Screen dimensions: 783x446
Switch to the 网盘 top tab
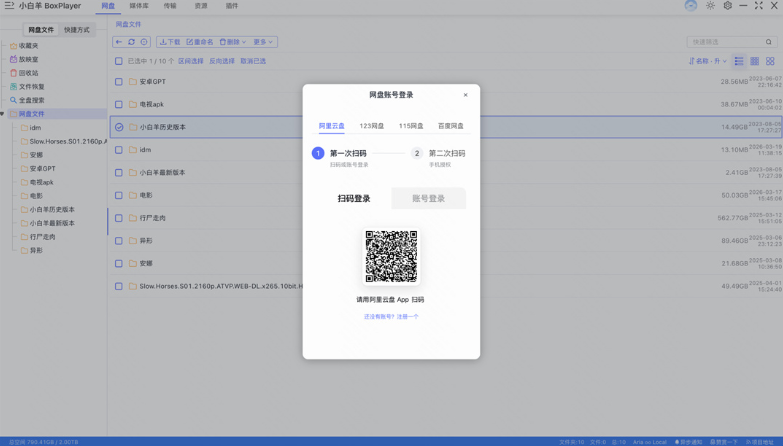pyautogui.click(x=108, y=6)
